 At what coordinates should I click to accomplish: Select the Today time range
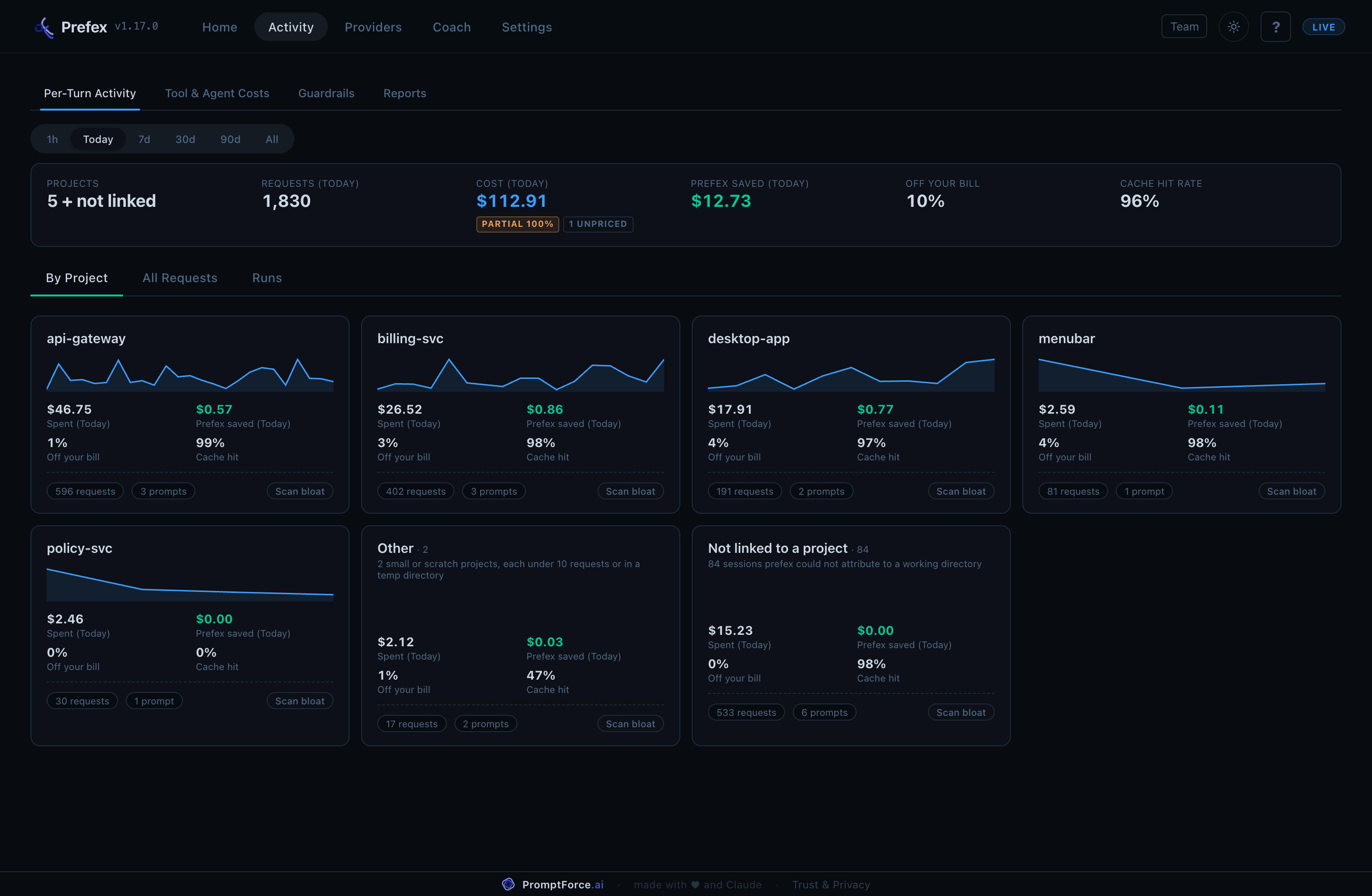tap(98, 139)
